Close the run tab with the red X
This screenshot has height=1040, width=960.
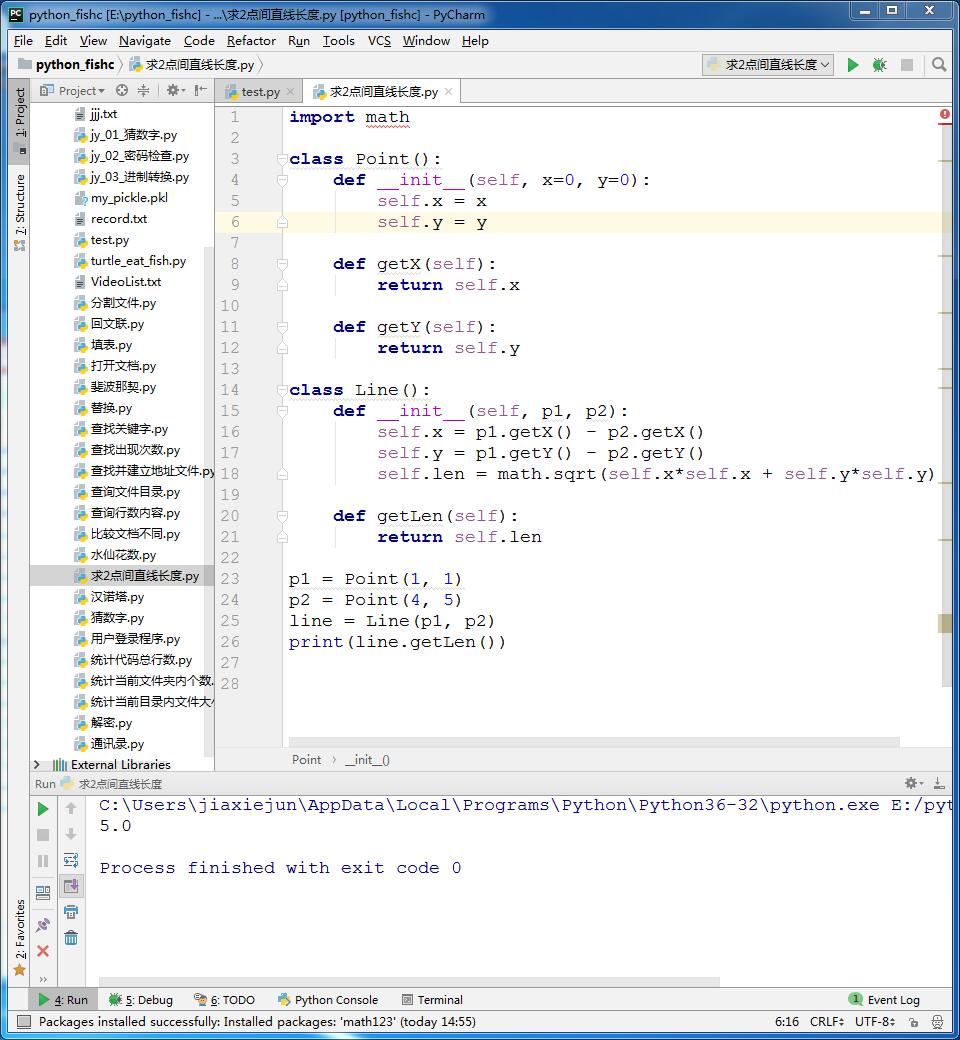point(43,951)
